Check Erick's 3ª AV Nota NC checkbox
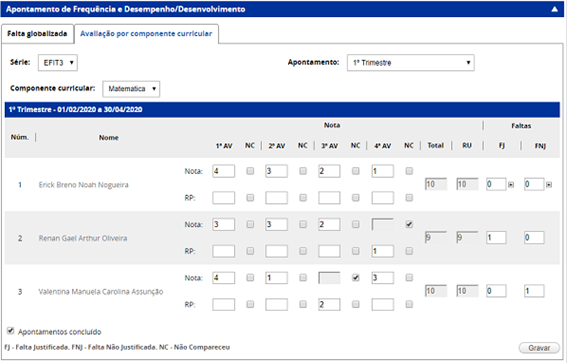 coord(356,171)
